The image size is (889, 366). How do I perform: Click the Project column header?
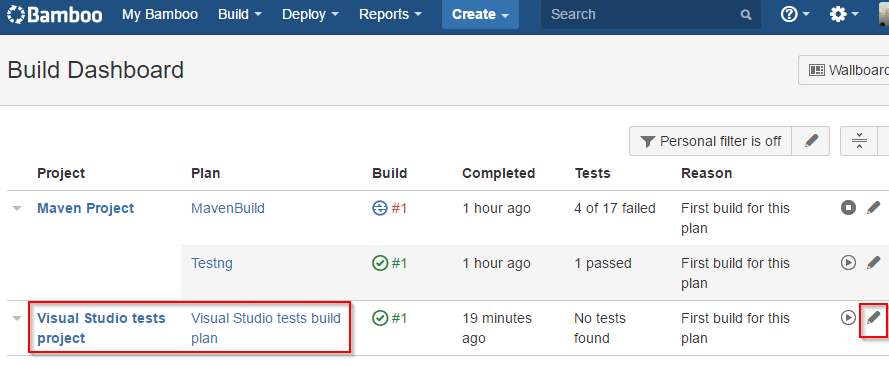click(61, 173)
